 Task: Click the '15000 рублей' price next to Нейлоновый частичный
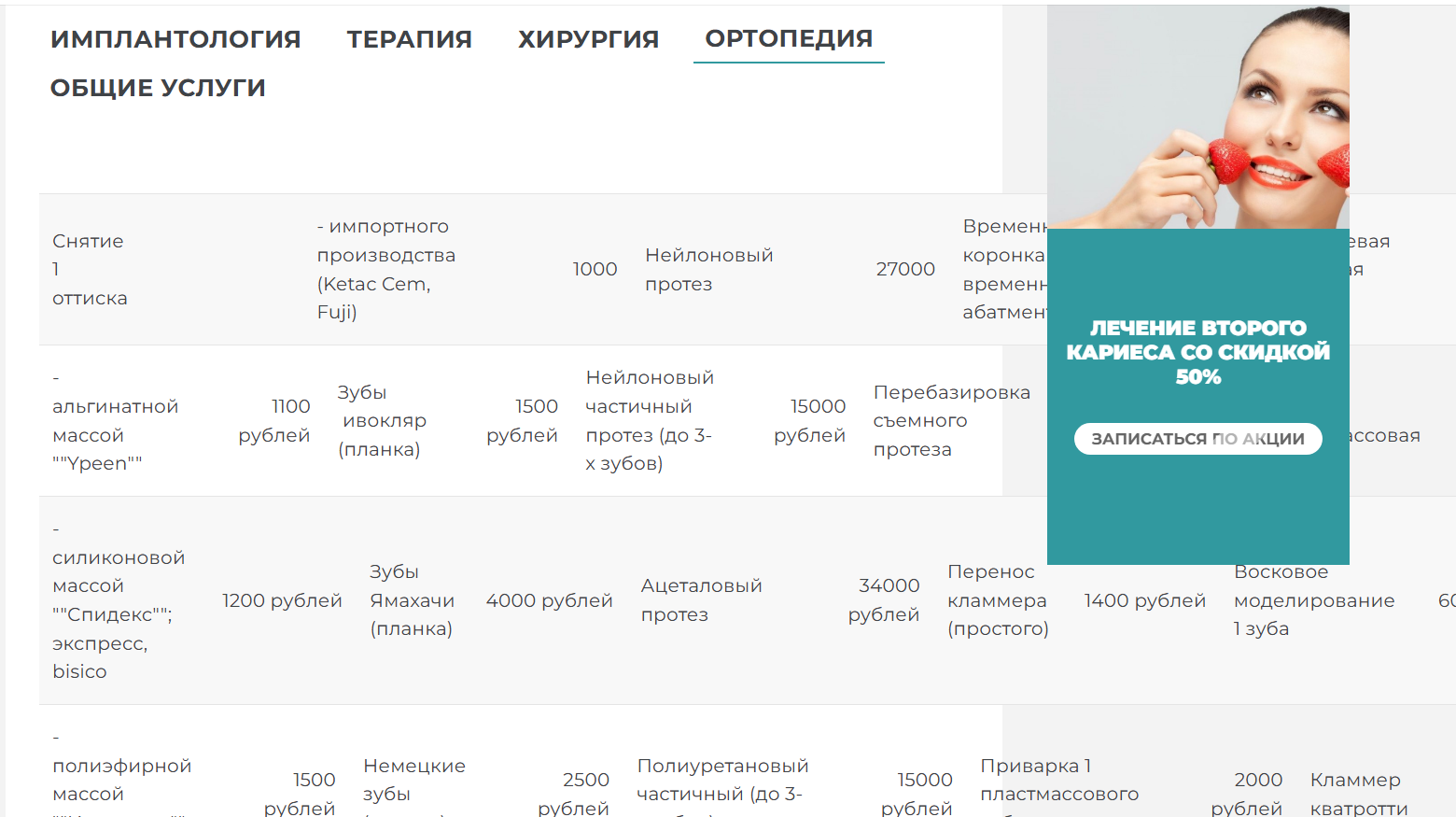[809, 420]
